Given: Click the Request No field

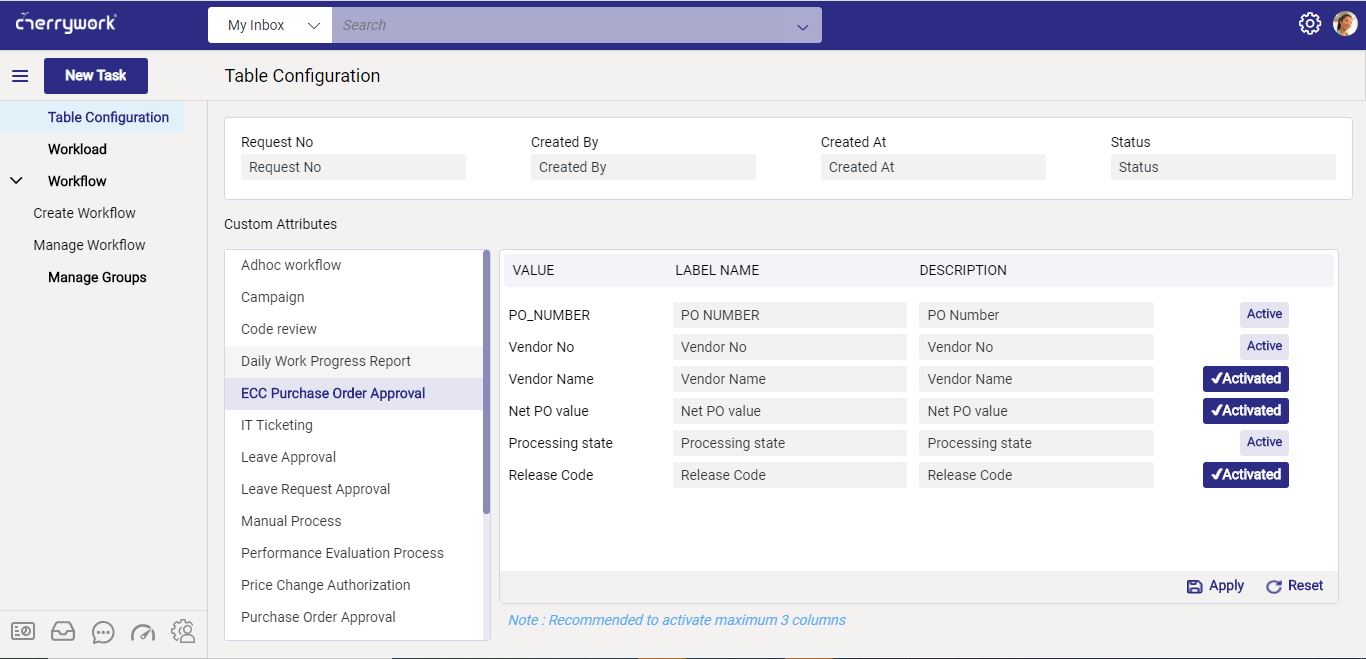Looking at the screenshot, I should (353, 167).
